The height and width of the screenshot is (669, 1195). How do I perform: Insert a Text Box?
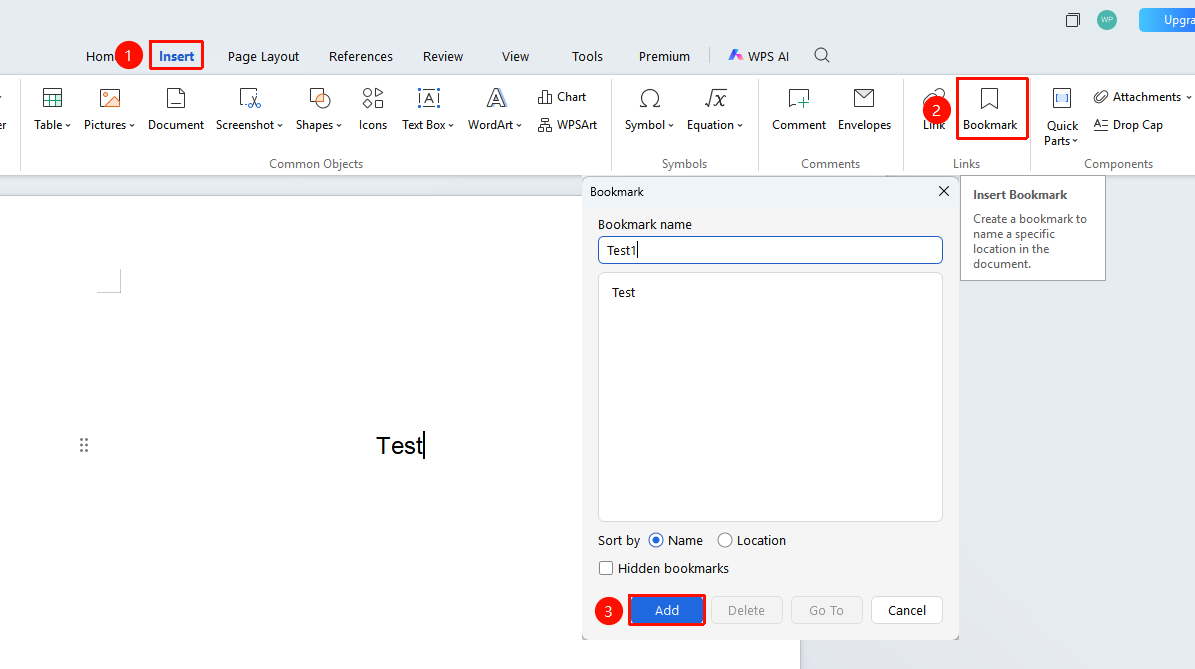coord(428,109)
